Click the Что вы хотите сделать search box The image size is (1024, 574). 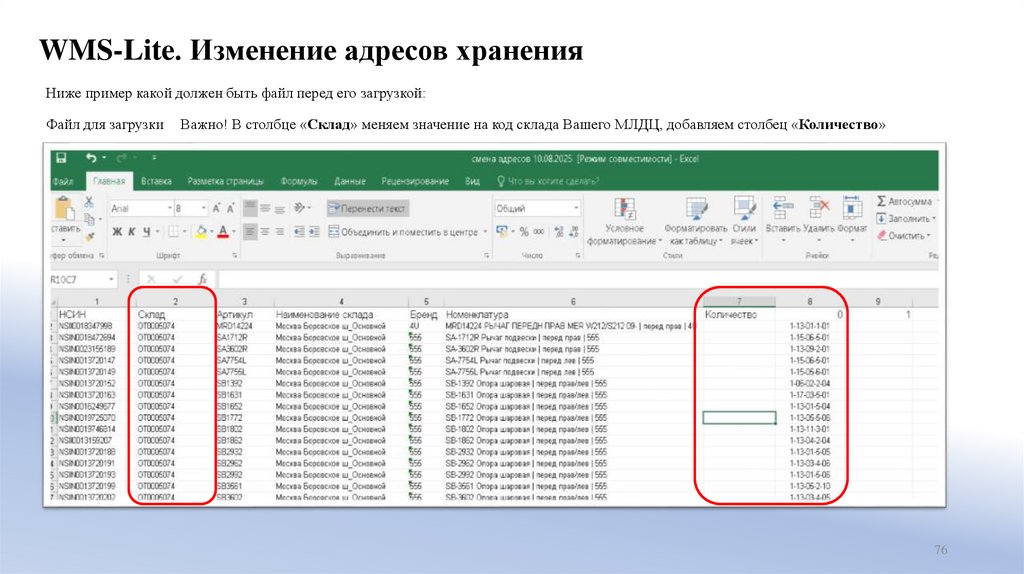[x=548, y=181]
